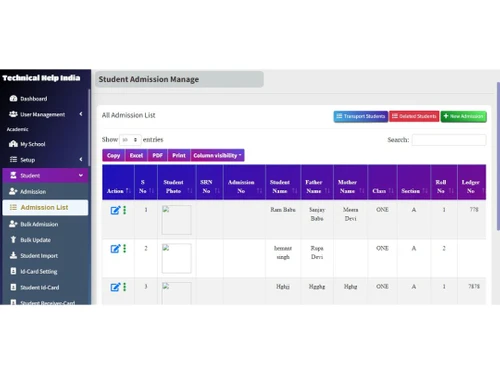Expand the Setup menu arrow
500x375 pixels.
click(81, 159)
